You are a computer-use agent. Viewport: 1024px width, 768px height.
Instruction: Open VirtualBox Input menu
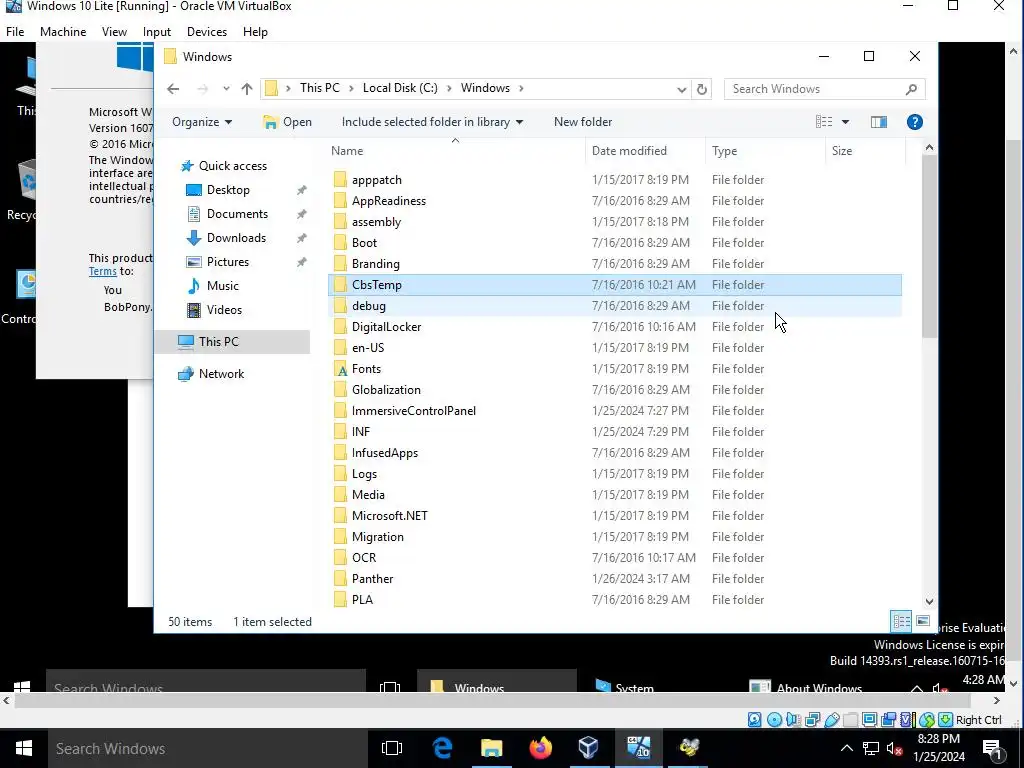tap(157, 31)
